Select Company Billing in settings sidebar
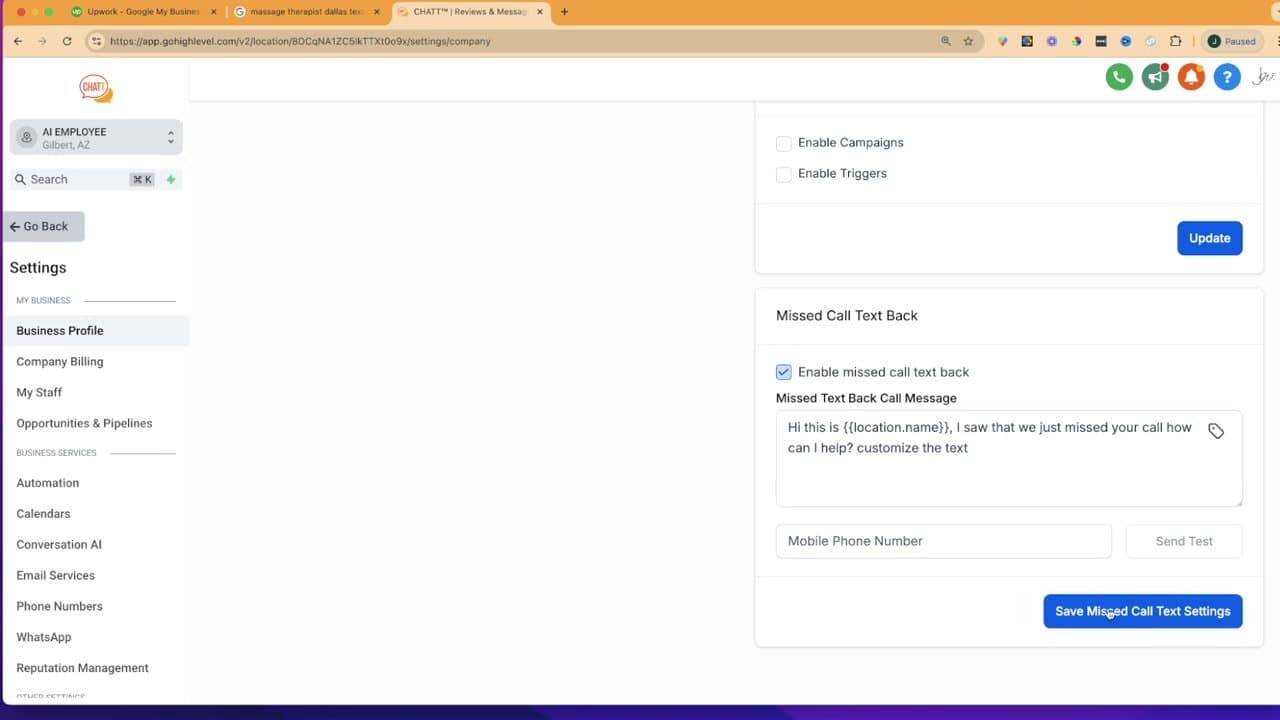Screen dimensions: 1280x720 pos(59,361)
